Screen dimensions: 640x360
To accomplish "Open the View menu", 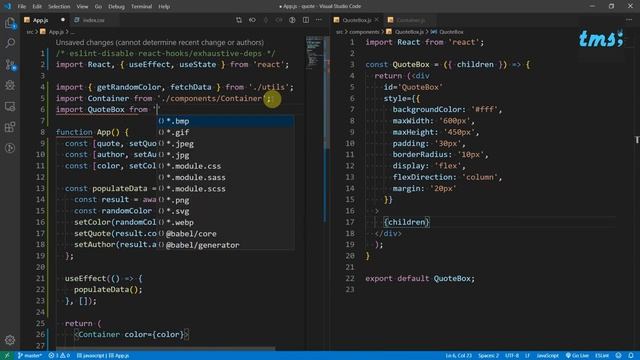I will 82,7.
